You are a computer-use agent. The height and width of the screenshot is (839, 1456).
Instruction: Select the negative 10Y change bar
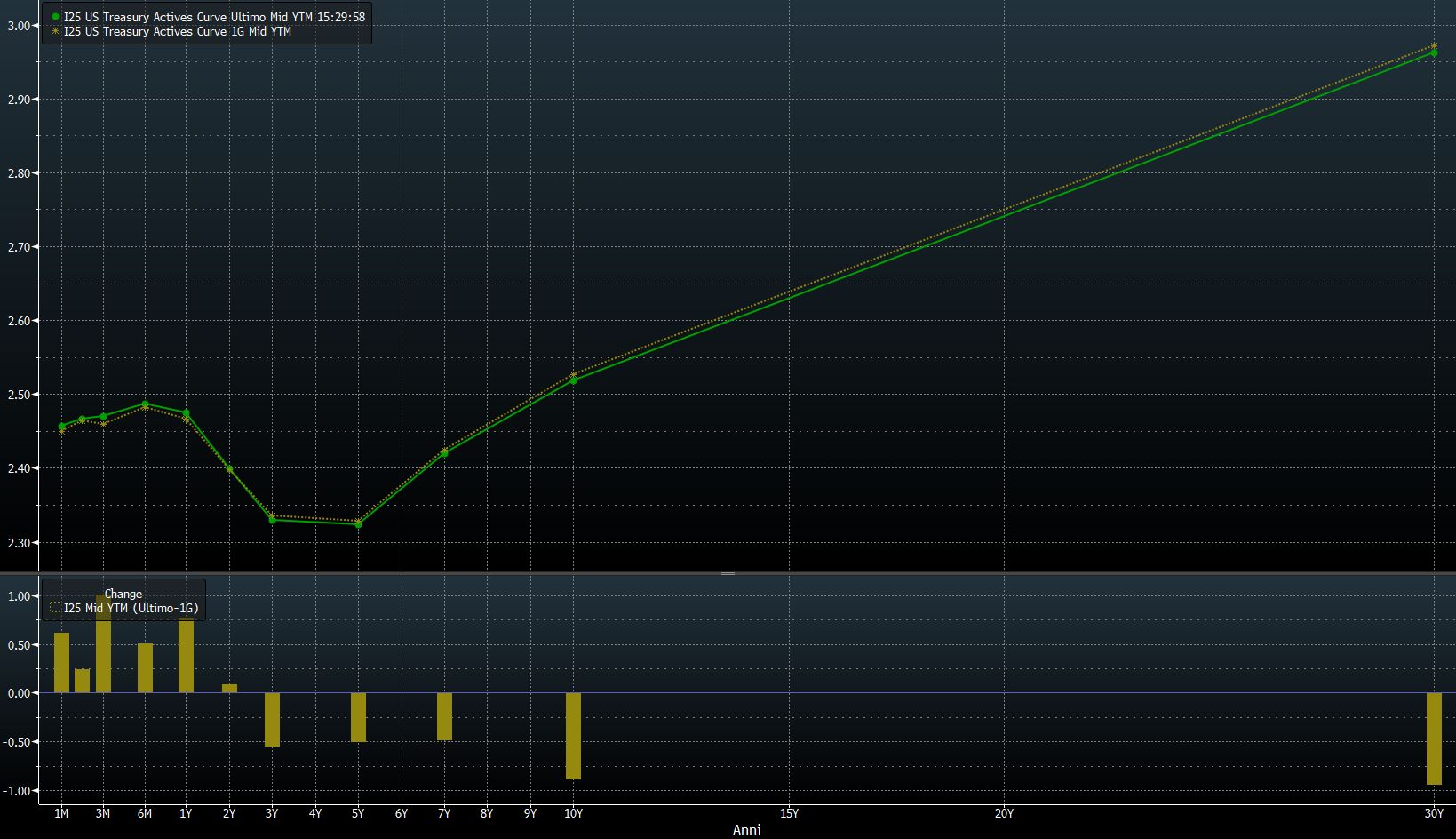573,737
